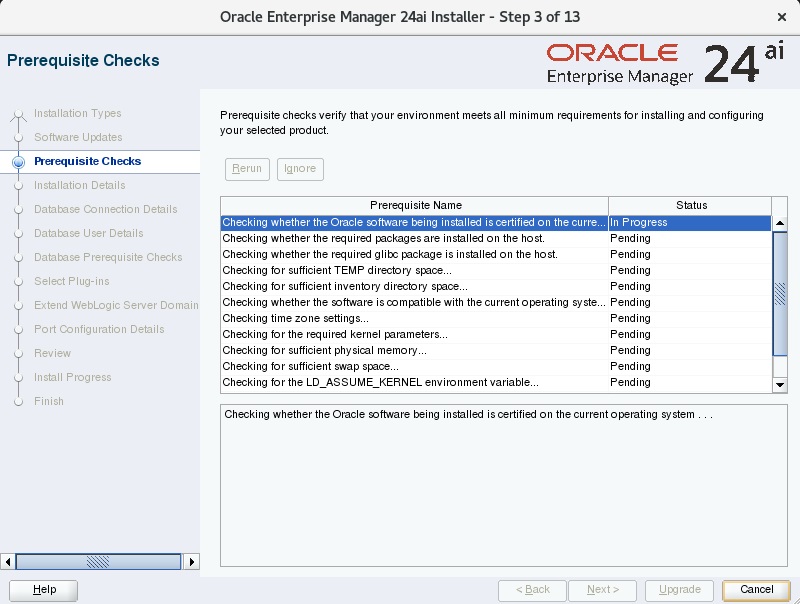Viewport: 800px width, 604px height.
Task: Click the Back button
Action: click(x=532, y=590)
